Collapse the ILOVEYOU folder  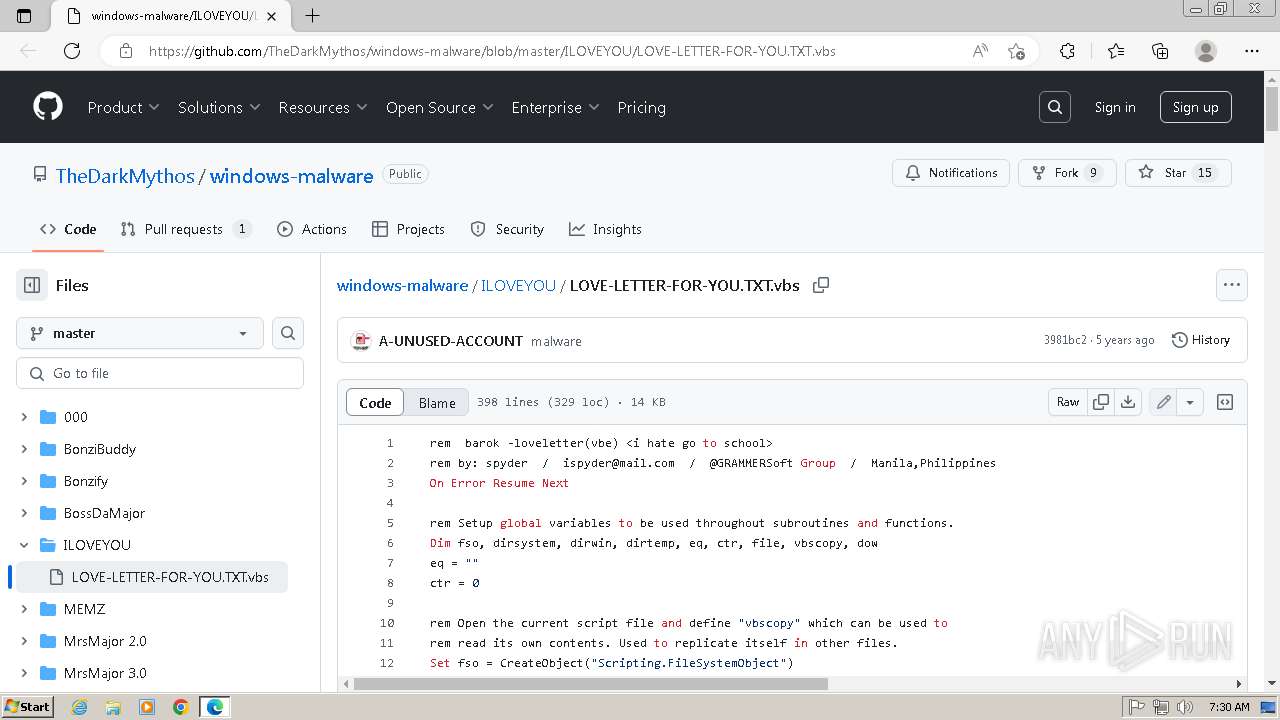point(24,545)
